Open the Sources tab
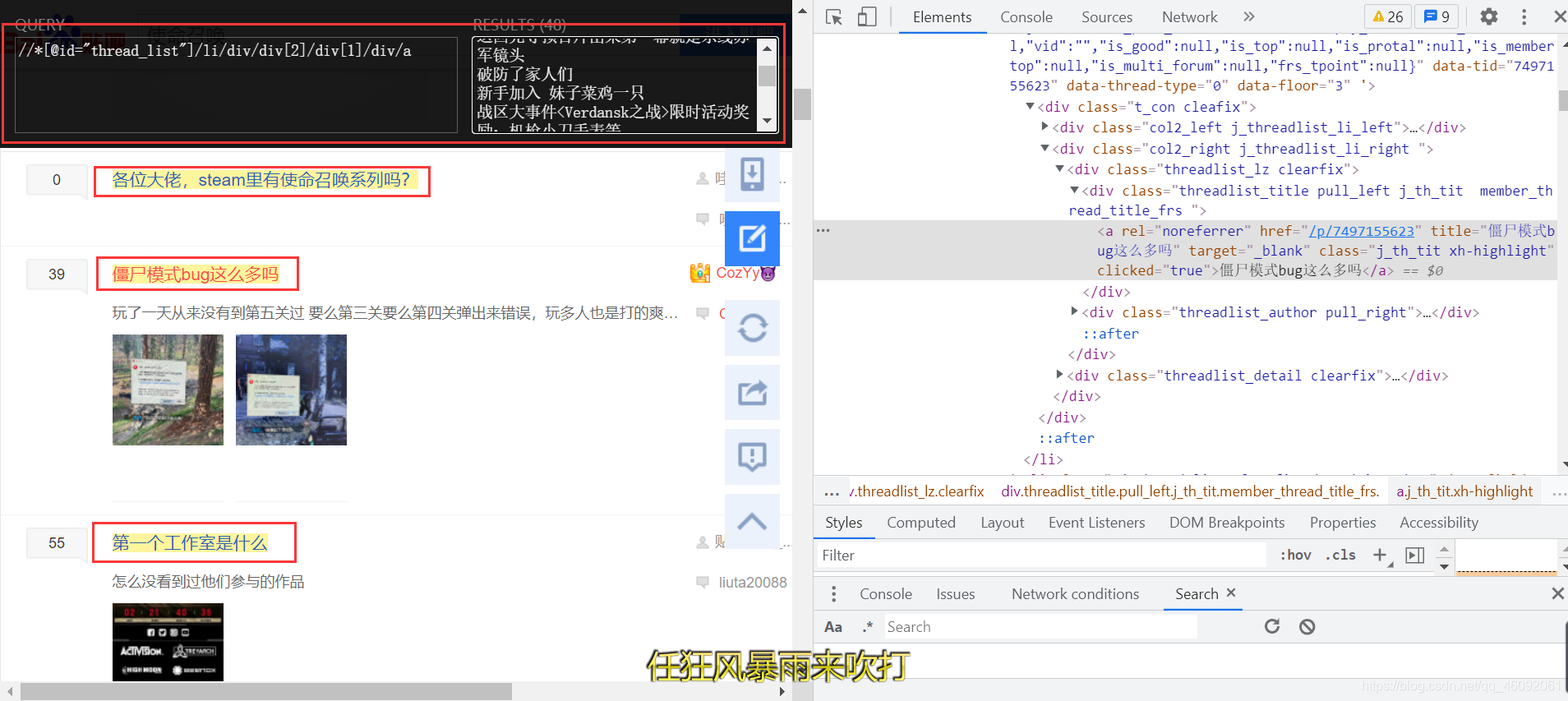Image resolution: width=1568 pixels, height=701 pixels. (x=1106, y=17)
